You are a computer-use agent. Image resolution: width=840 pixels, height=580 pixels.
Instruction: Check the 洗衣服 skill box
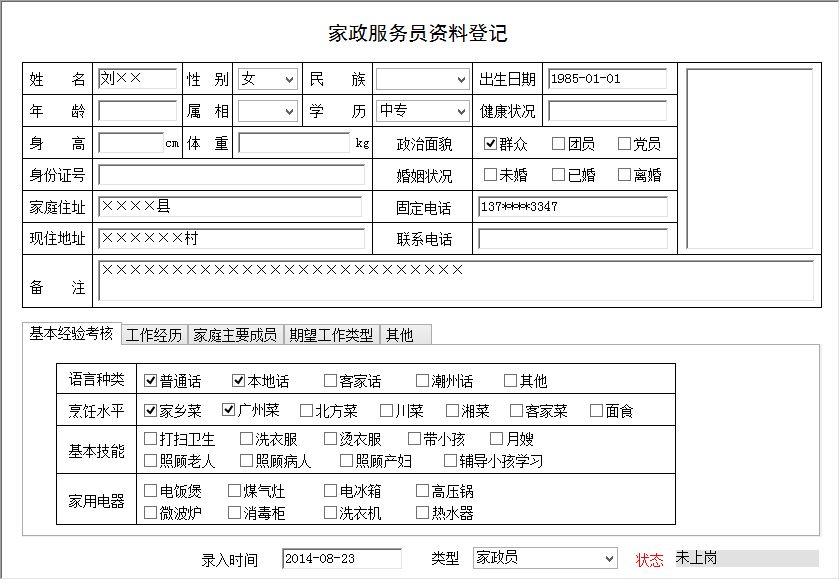coord(246,439)
